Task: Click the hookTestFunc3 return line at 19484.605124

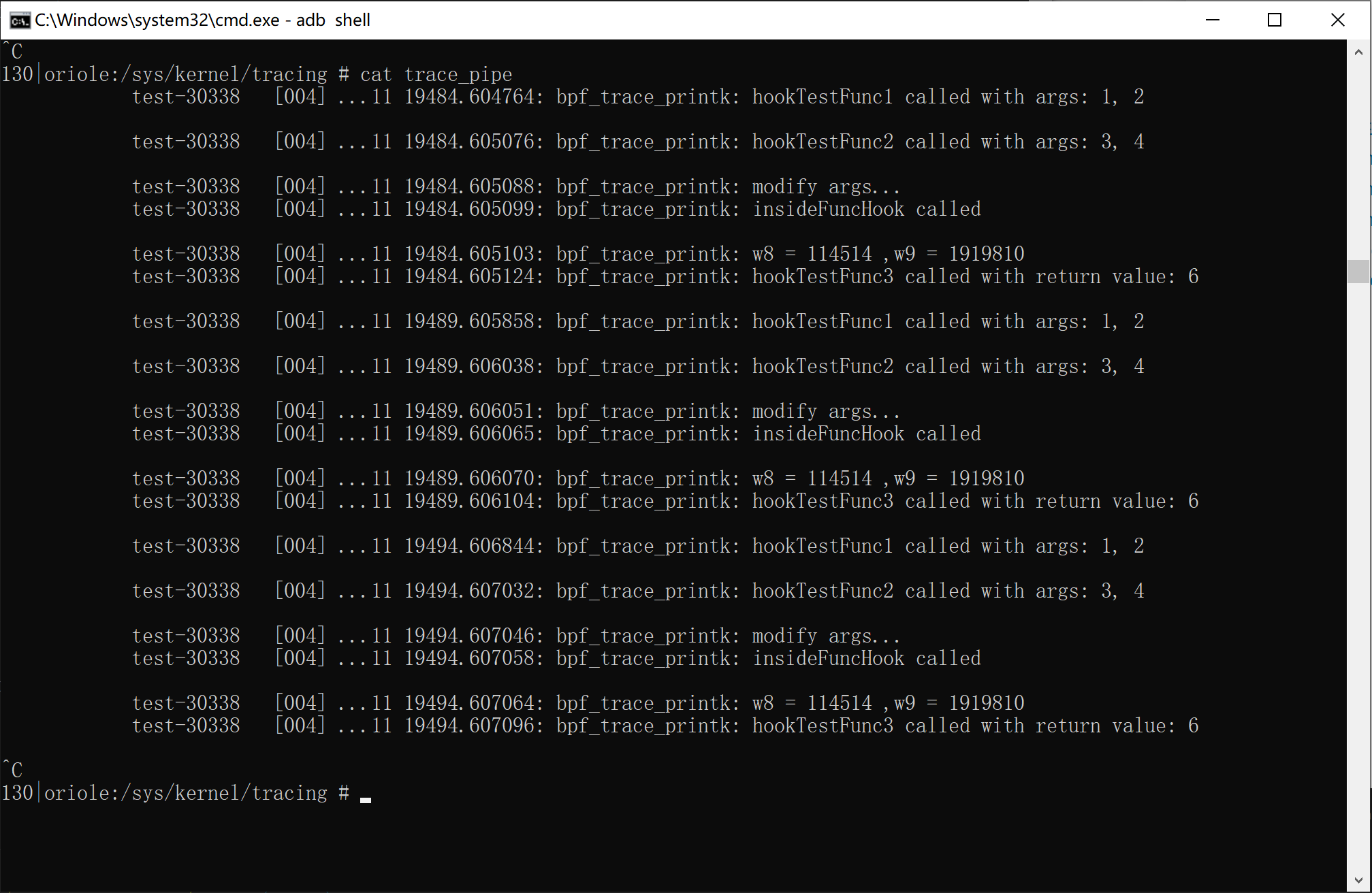Action: tap(665, 276)
